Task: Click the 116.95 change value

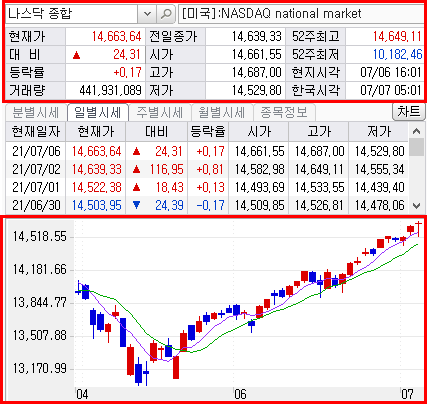Action: tap(166, 169)
